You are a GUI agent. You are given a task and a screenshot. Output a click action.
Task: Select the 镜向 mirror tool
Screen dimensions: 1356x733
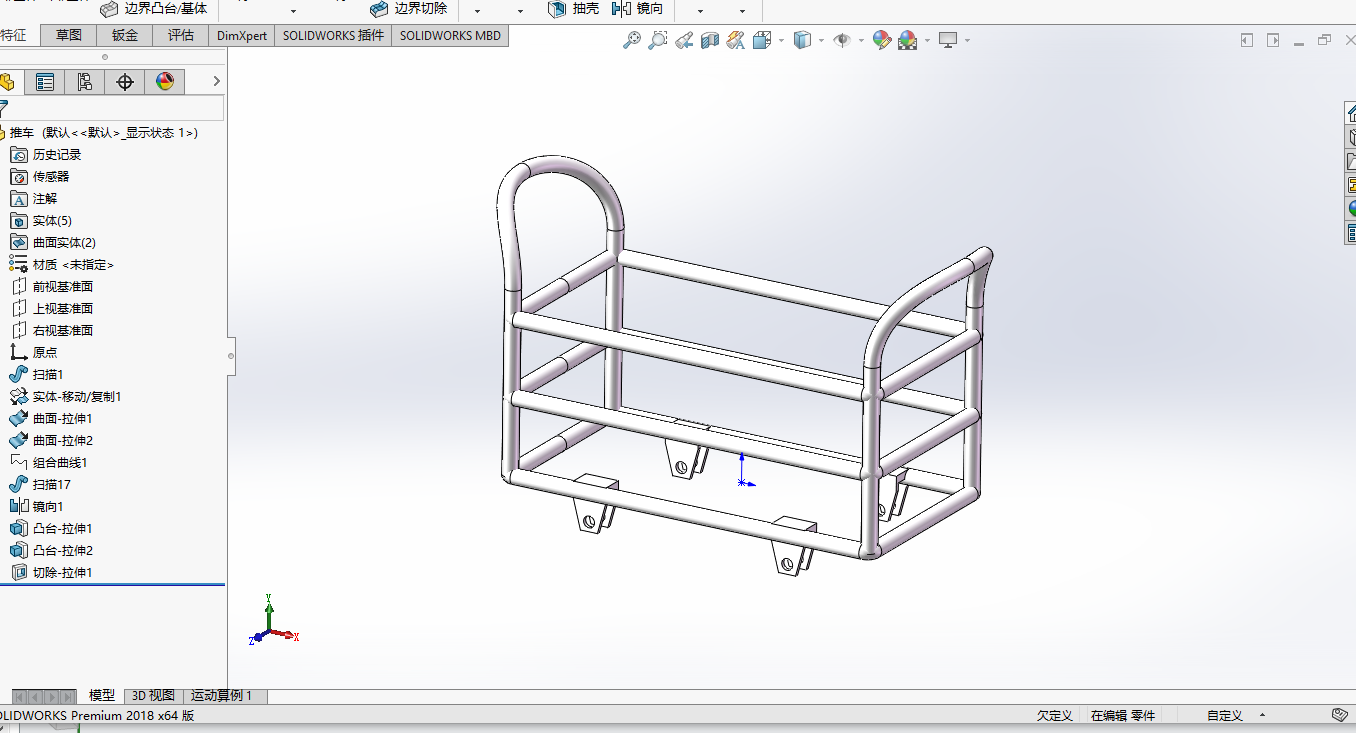(637, 9)
